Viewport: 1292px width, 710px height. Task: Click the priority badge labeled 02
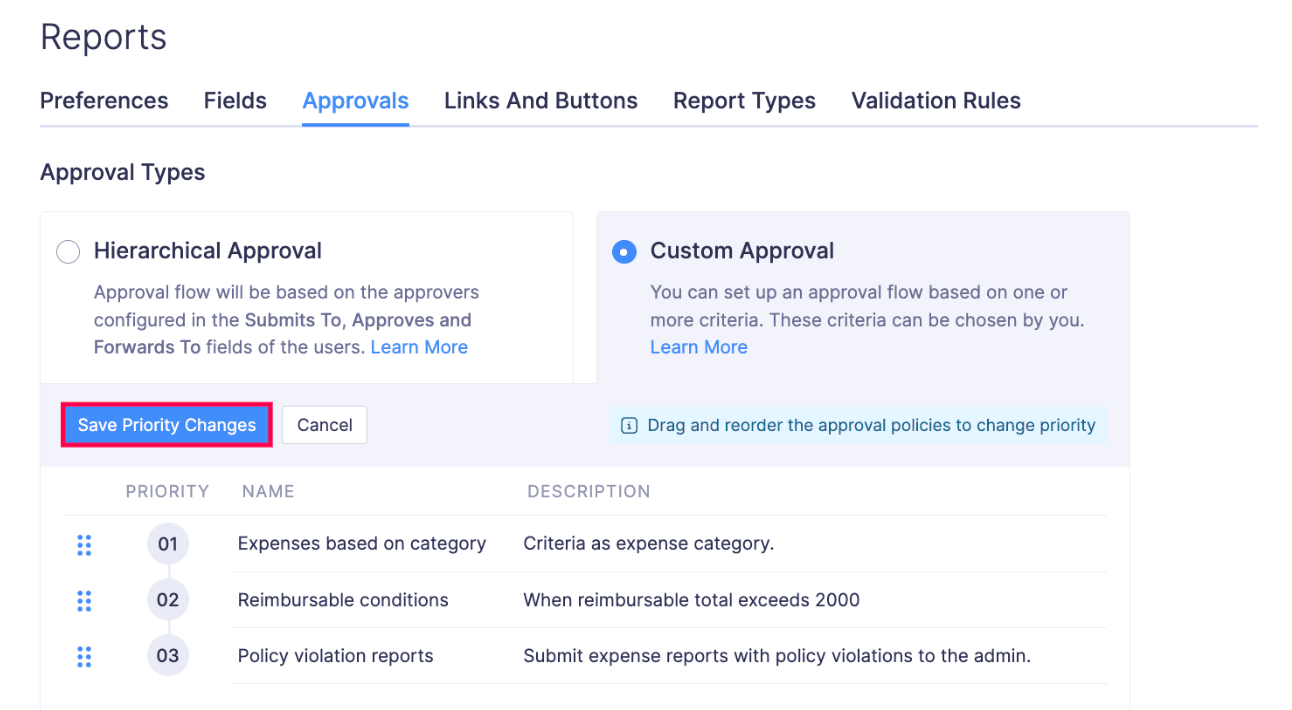pos(167,599)
